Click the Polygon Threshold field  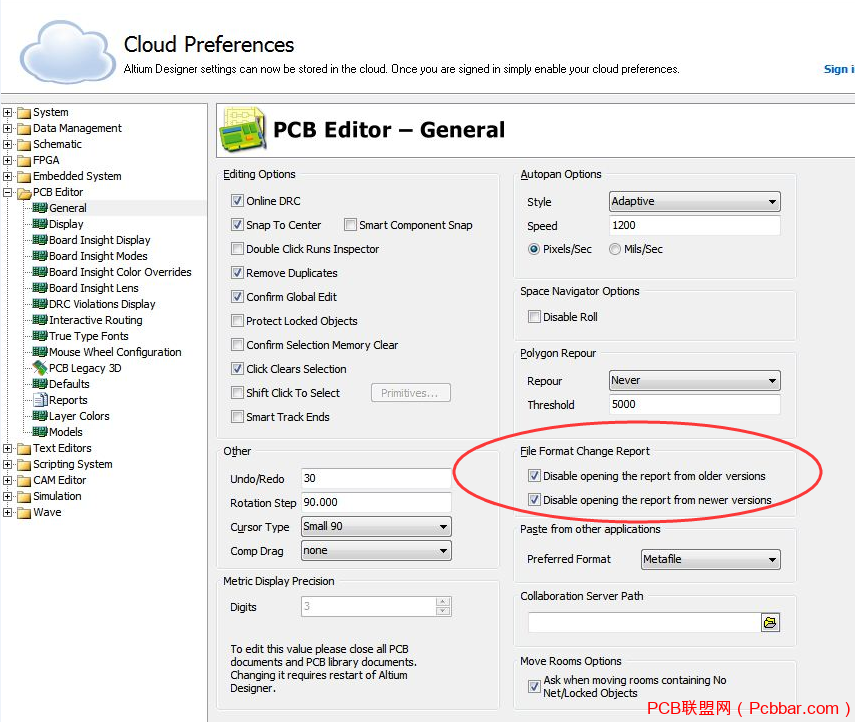695,404
